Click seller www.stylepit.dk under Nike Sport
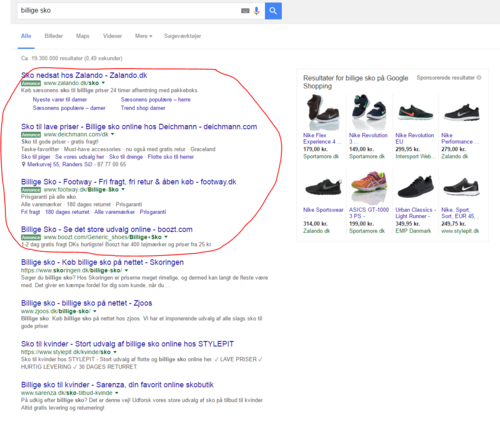 pos(460,231)
